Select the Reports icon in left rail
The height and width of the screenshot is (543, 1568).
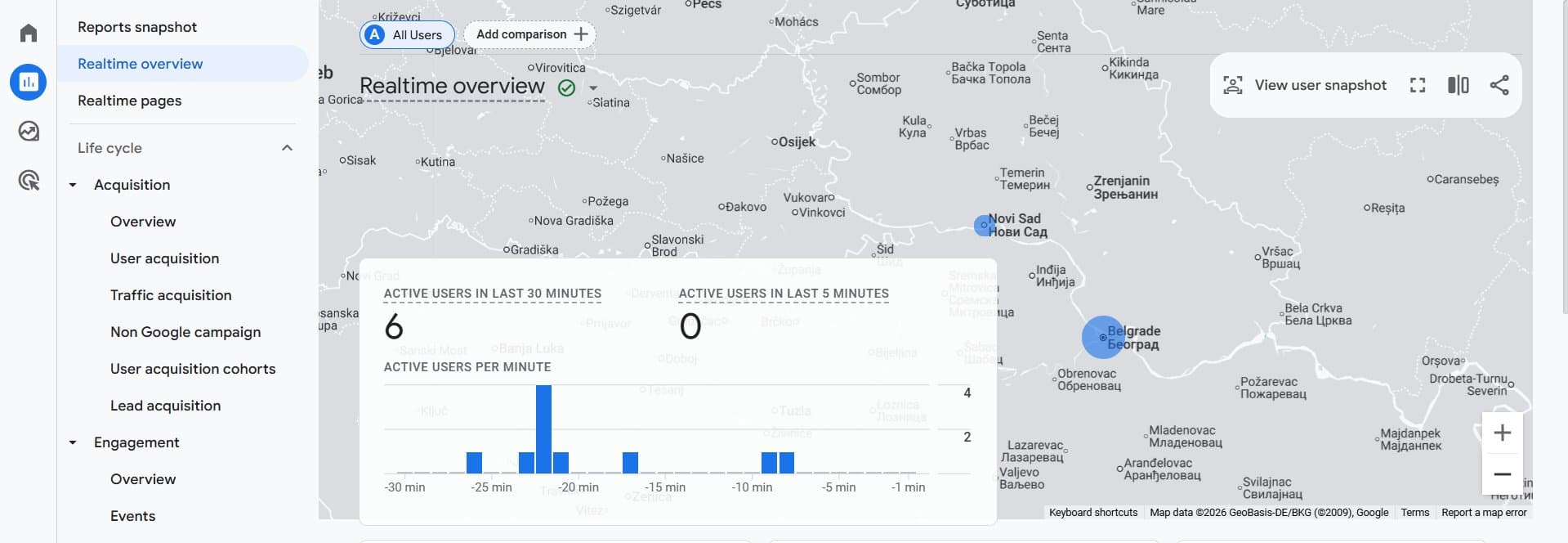[x=29, y=82]
